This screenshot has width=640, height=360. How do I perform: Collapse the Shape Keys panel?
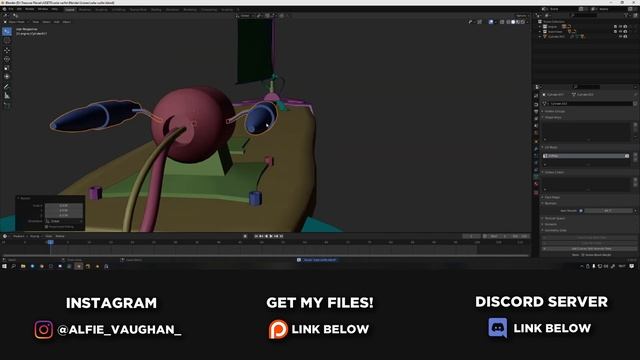point(552,117)
